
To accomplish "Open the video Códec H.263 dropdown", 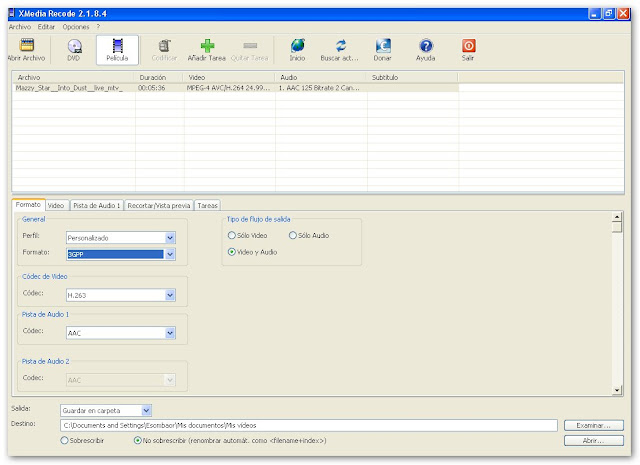I will pyautogui.click(x=170, y=295).
